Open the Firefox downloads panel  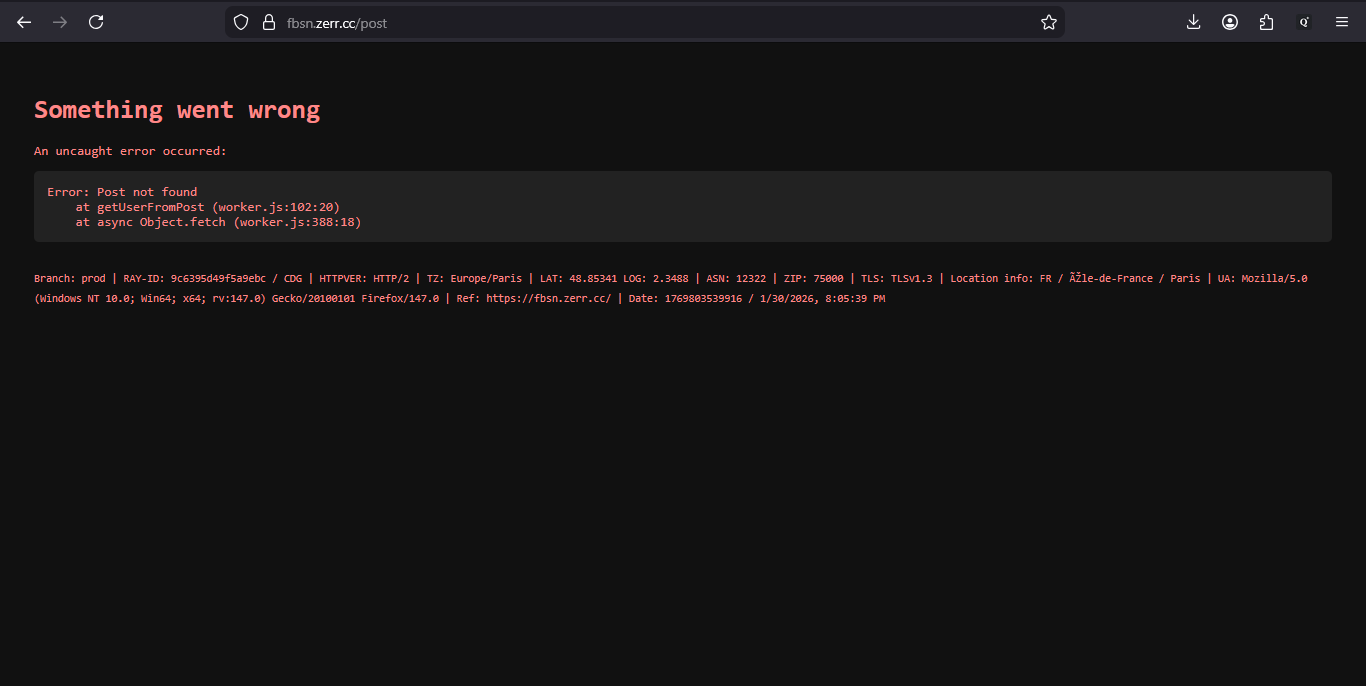1193,22
